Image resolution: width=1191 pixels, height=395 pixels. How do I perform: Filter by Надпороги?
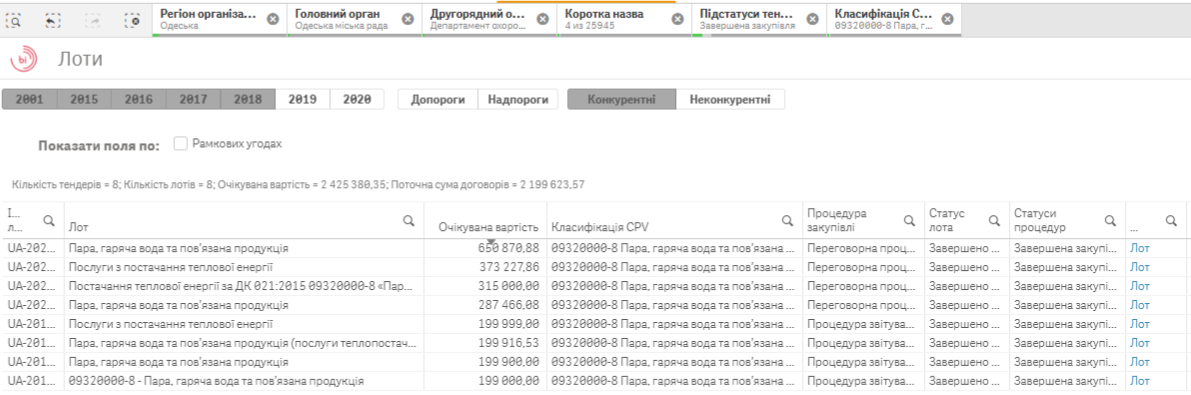tap(517, 100)
